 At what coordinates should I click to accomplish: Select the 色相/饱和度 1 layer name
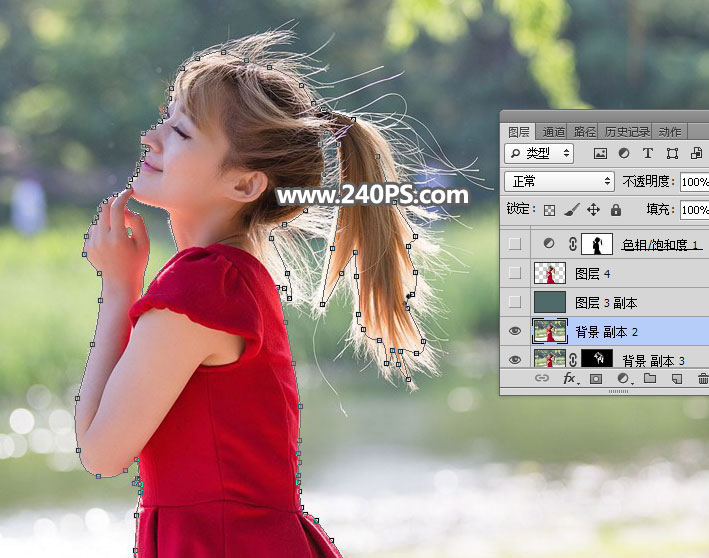pyautogui.click(x=662, y=245)
